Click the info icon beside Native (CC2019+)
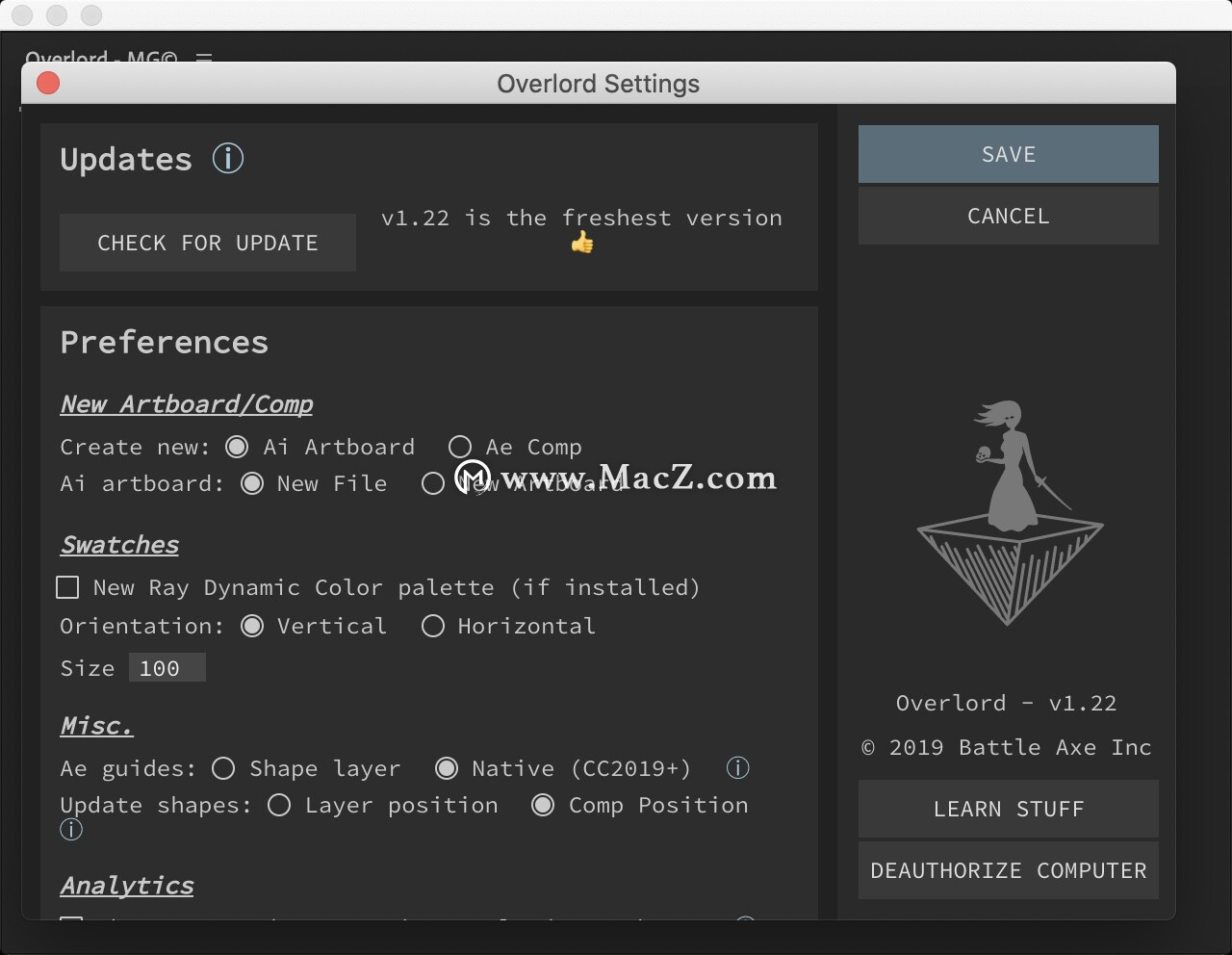1232x955 pixels. (737, 767)
